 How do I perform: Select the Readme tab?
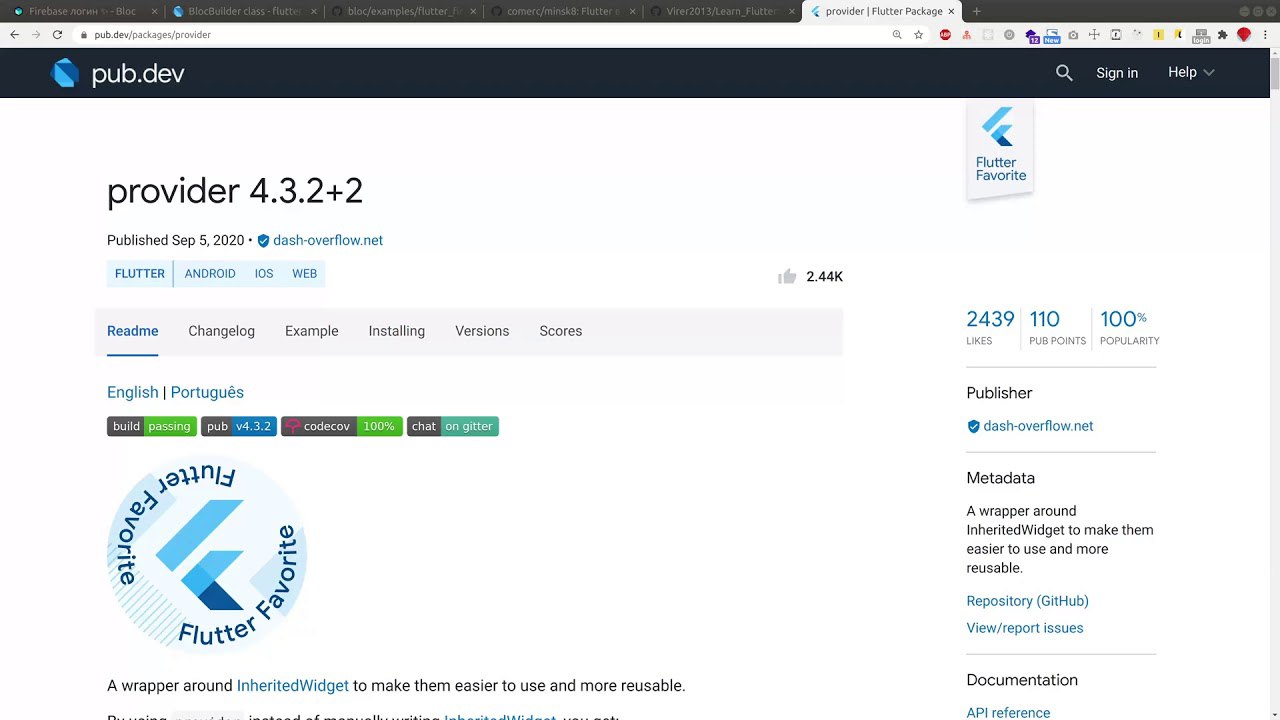coord(133,331)
